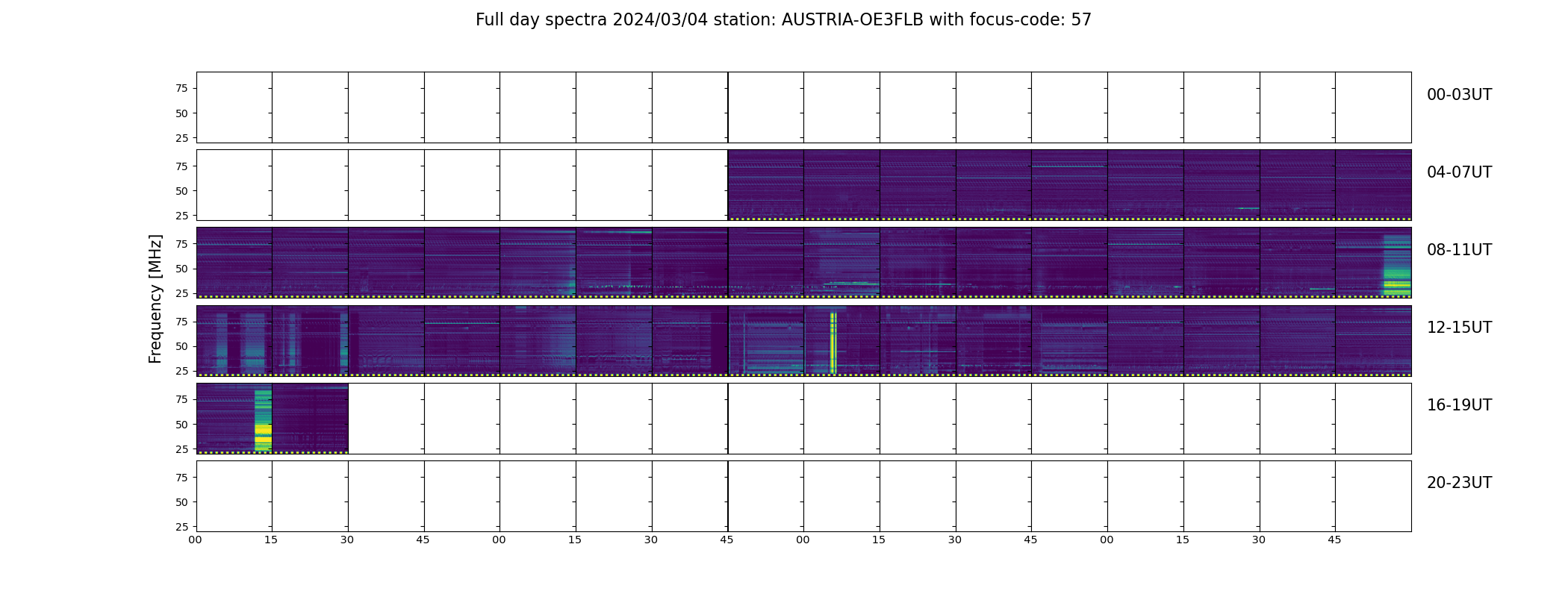Click the second spectrogram panel in the 16-19UT row
Viewport: 1568px width, 597px height.
point(310,419)
